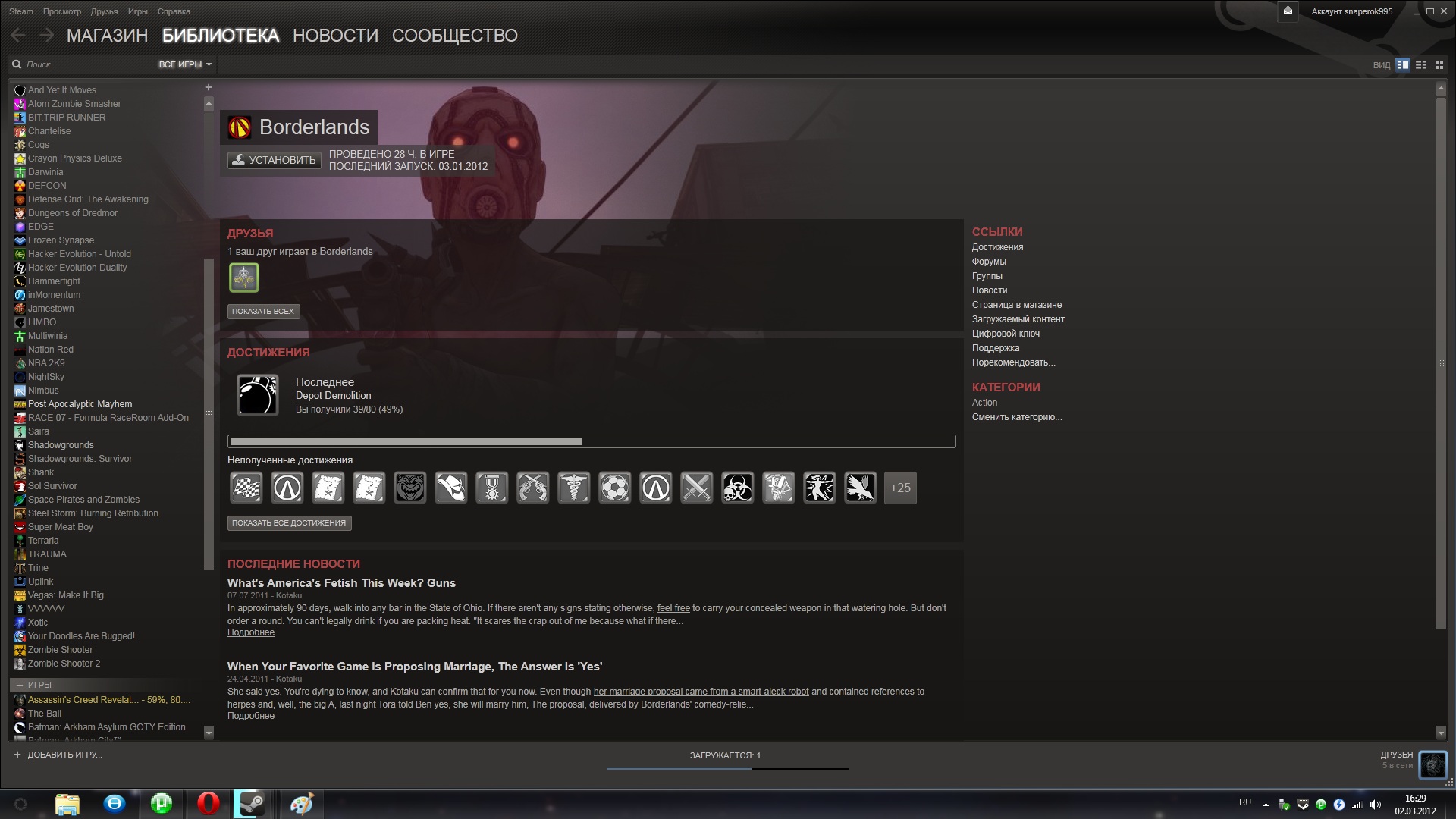
Task: Switch to the list view icon
Action: point(1421,65)
